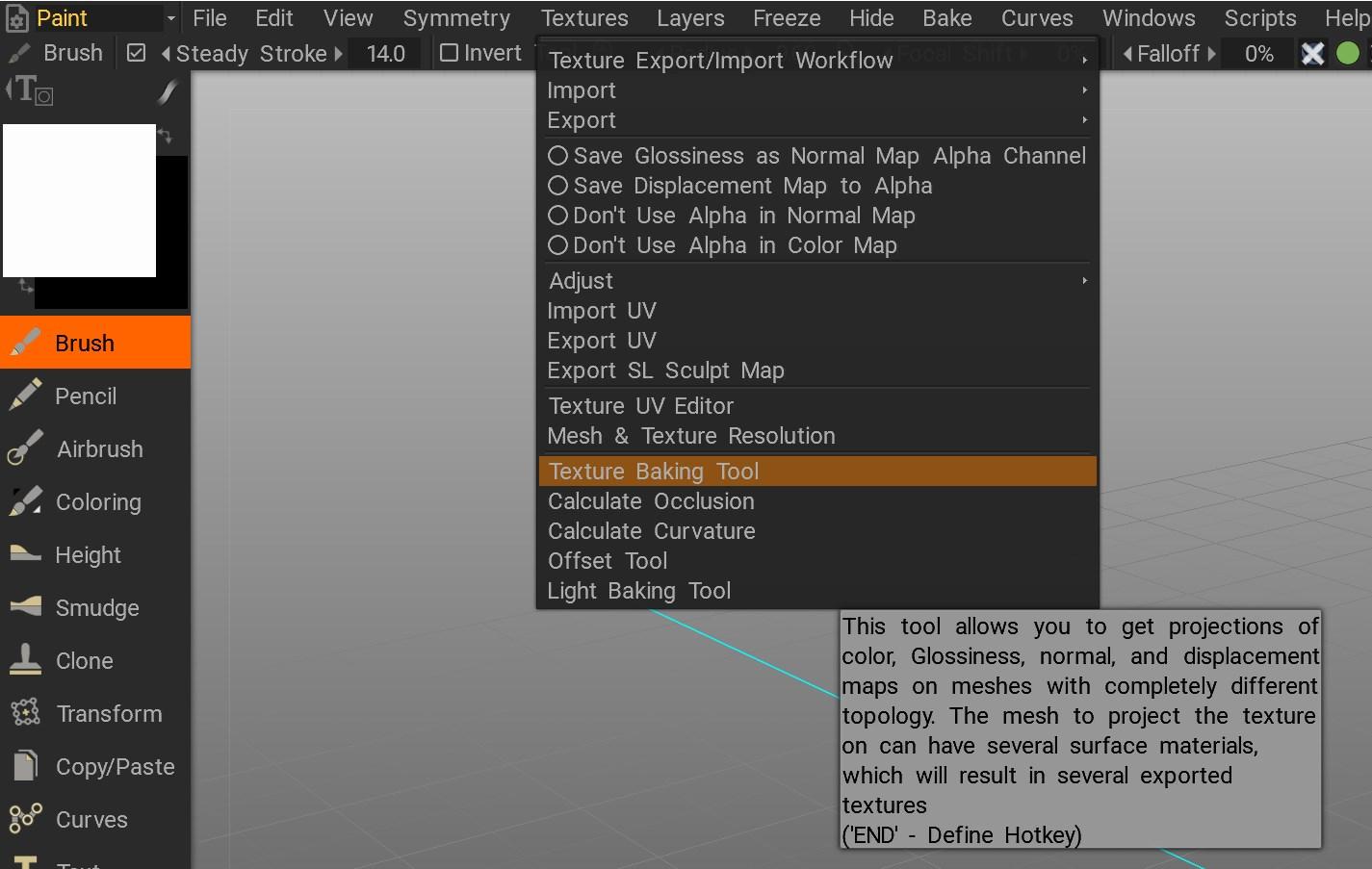Enable Save Displacement Map to Alpha
1372x869 pixels.
coord(557,186)
